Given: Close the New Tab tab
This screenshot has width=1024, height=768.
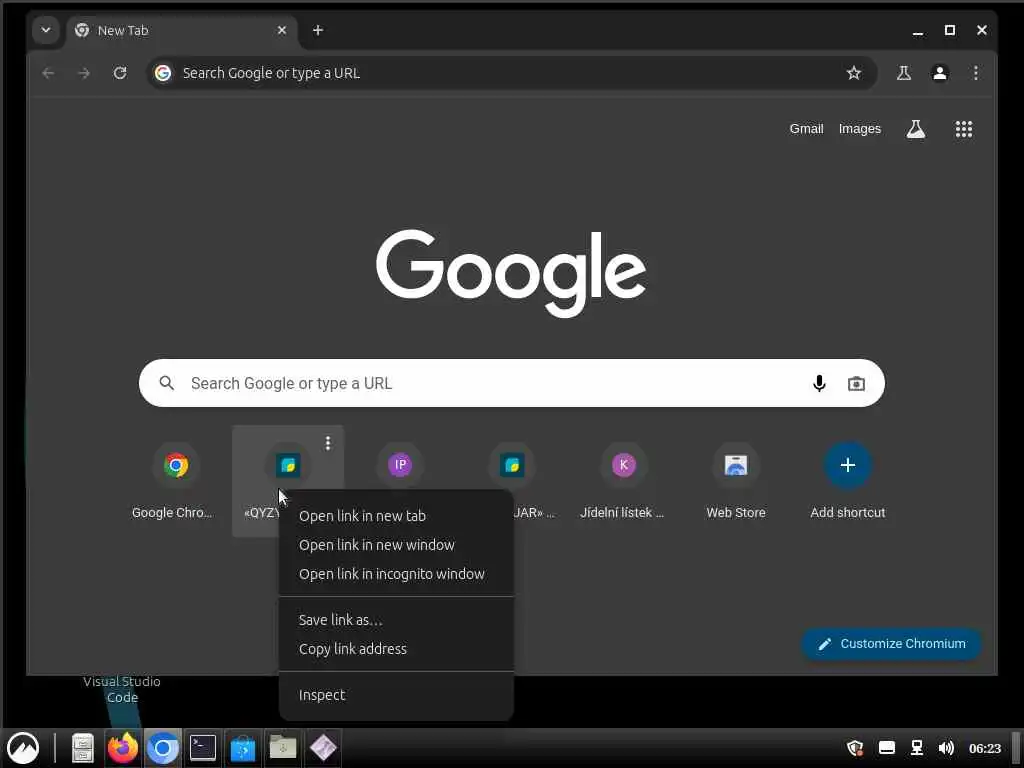Looking at the screenshot, I should [x=281, y=30].
